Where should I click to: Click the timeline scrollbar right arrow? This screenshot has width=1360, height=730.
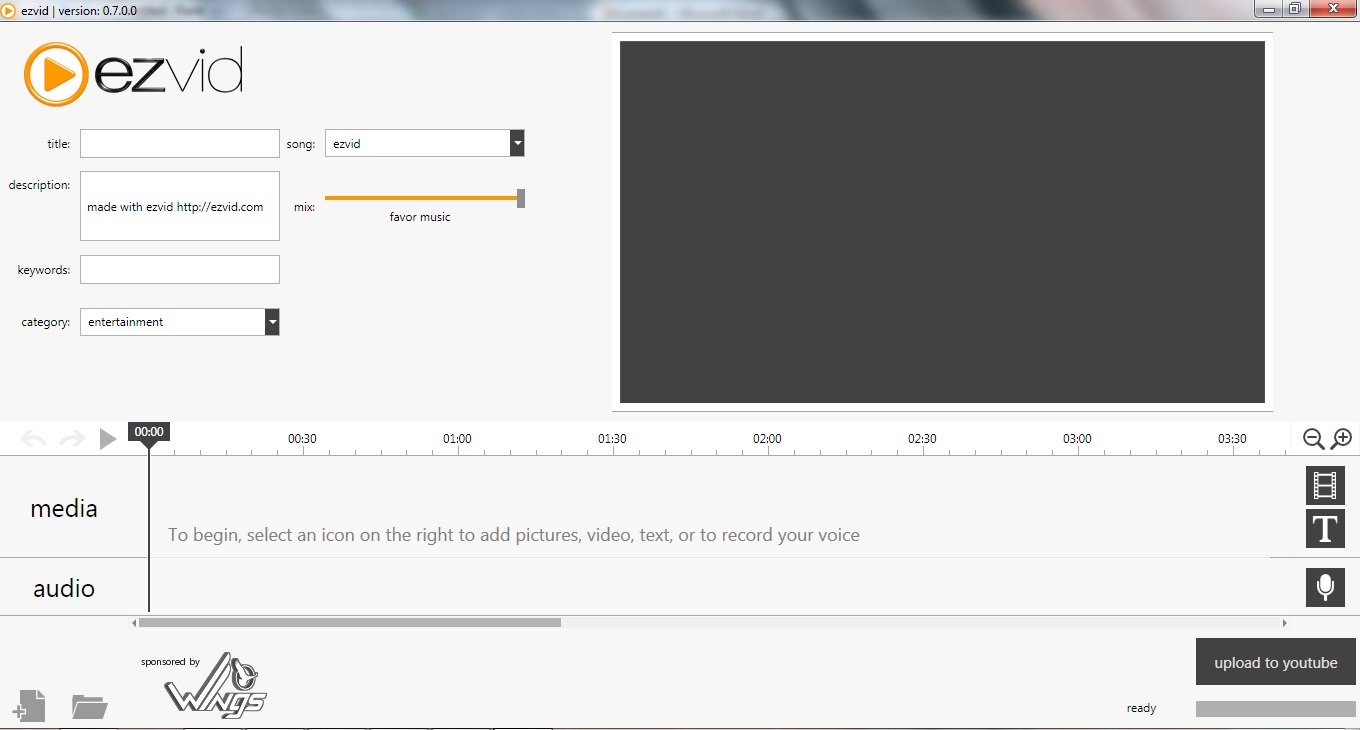click(x=1285, y=622)
